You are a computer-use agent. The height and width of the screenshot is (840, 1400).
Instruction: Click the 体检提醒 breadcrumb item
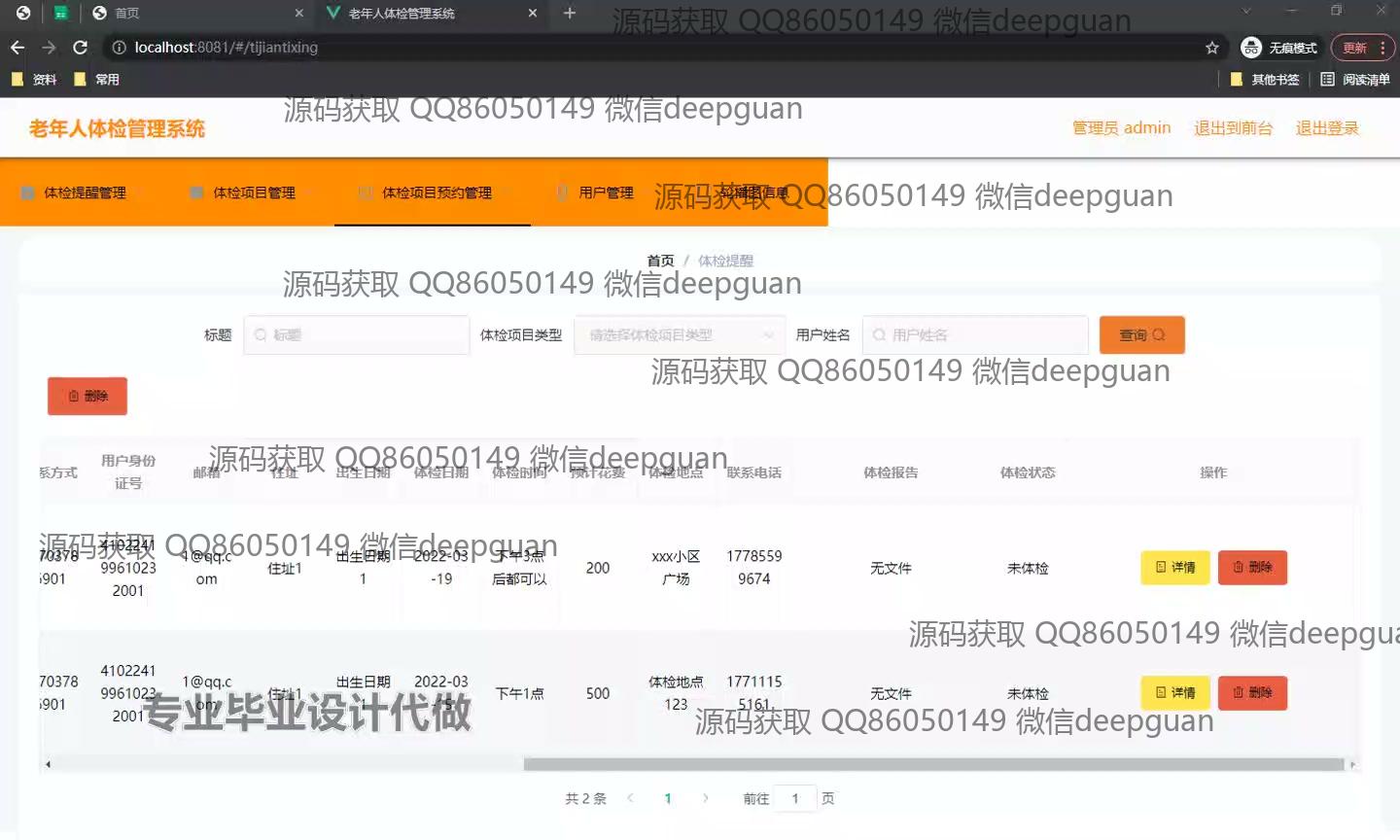(725, 261)
